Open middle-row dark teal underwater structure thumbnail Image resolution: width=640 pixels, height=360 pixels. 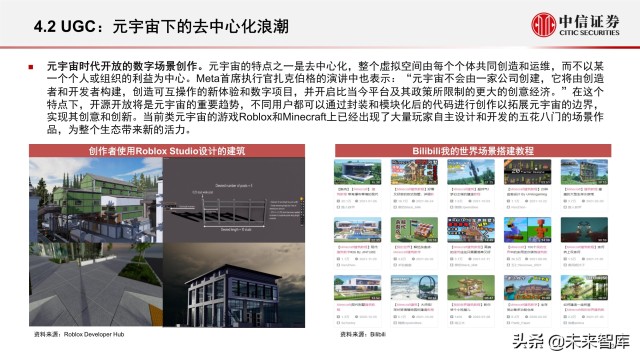pos(584,230)
